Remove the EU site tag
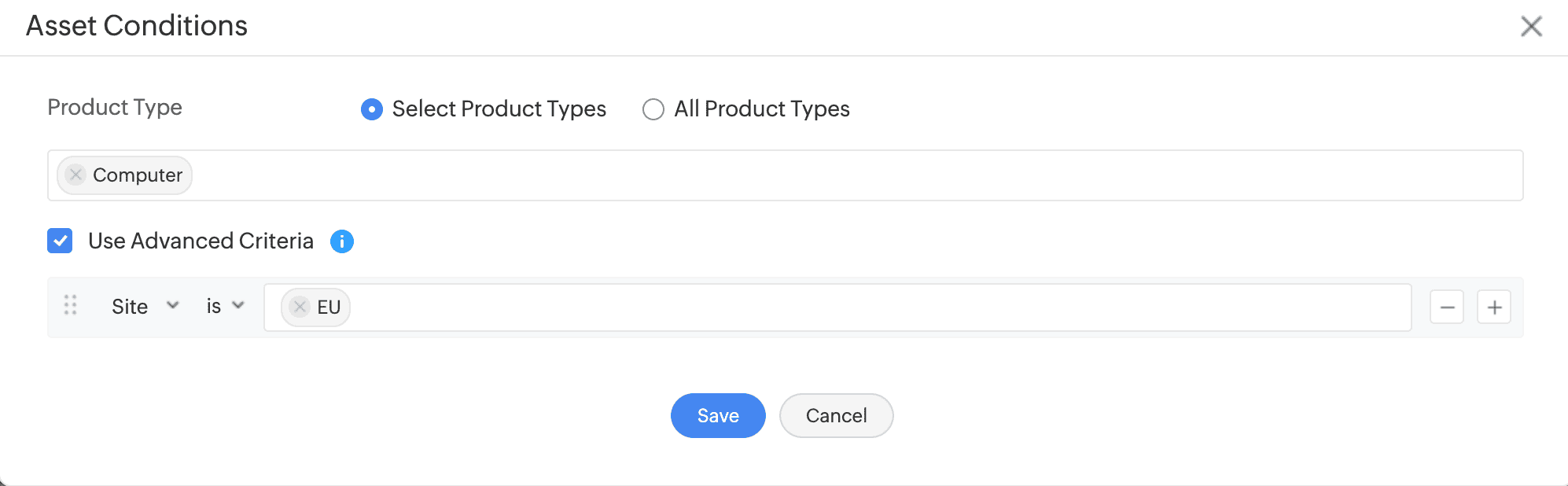 (x=300, y=307)
